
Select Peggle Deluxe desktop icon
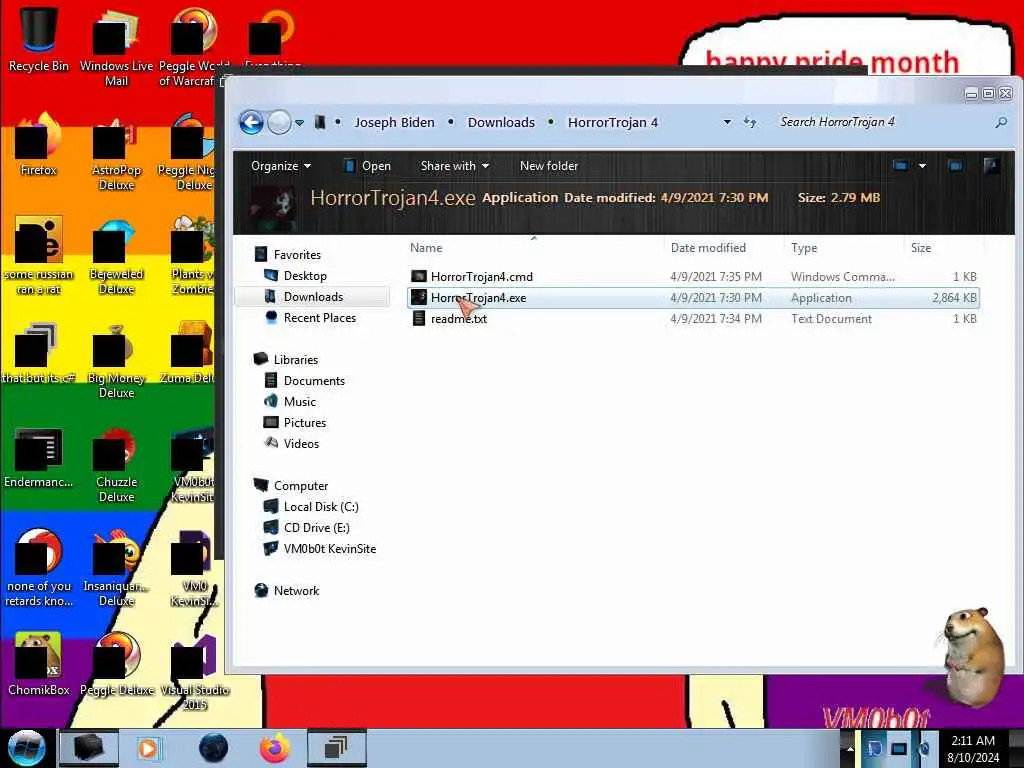[x=116, y=664]
